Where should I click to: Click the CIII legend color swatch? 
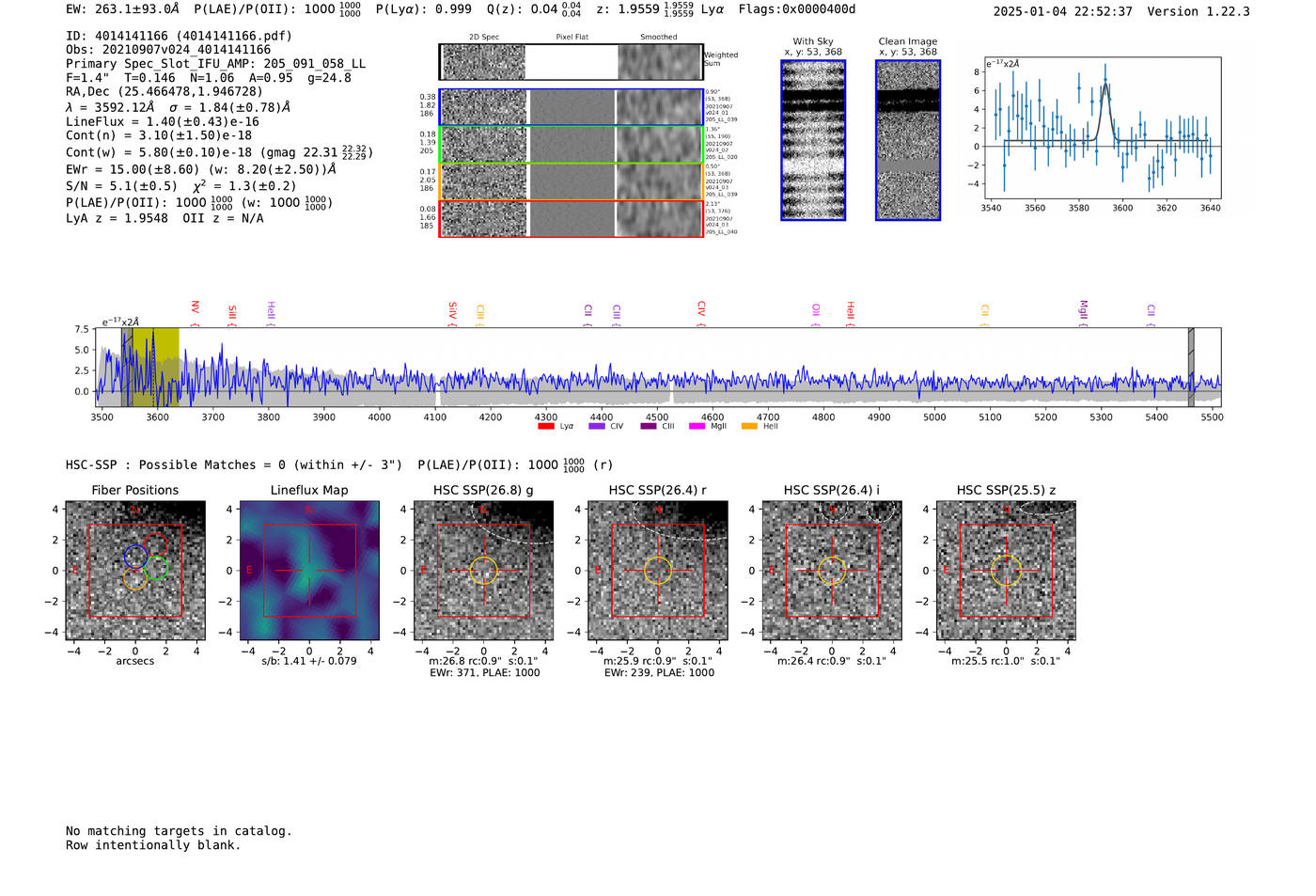[x=649, y=426]
